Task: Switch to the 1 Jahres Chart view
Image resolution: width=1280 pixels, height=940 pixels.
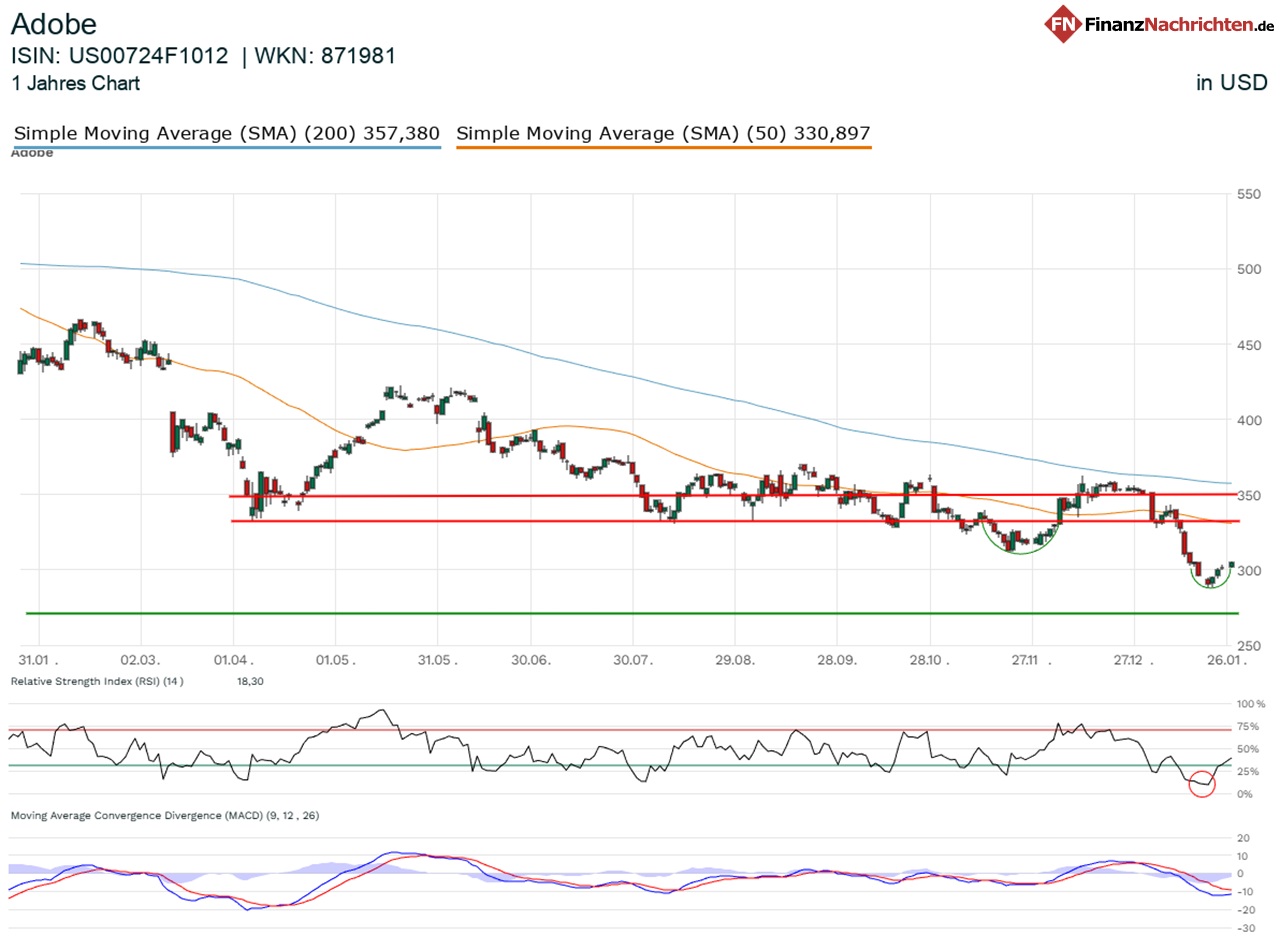Action: (x=75, y=84)
